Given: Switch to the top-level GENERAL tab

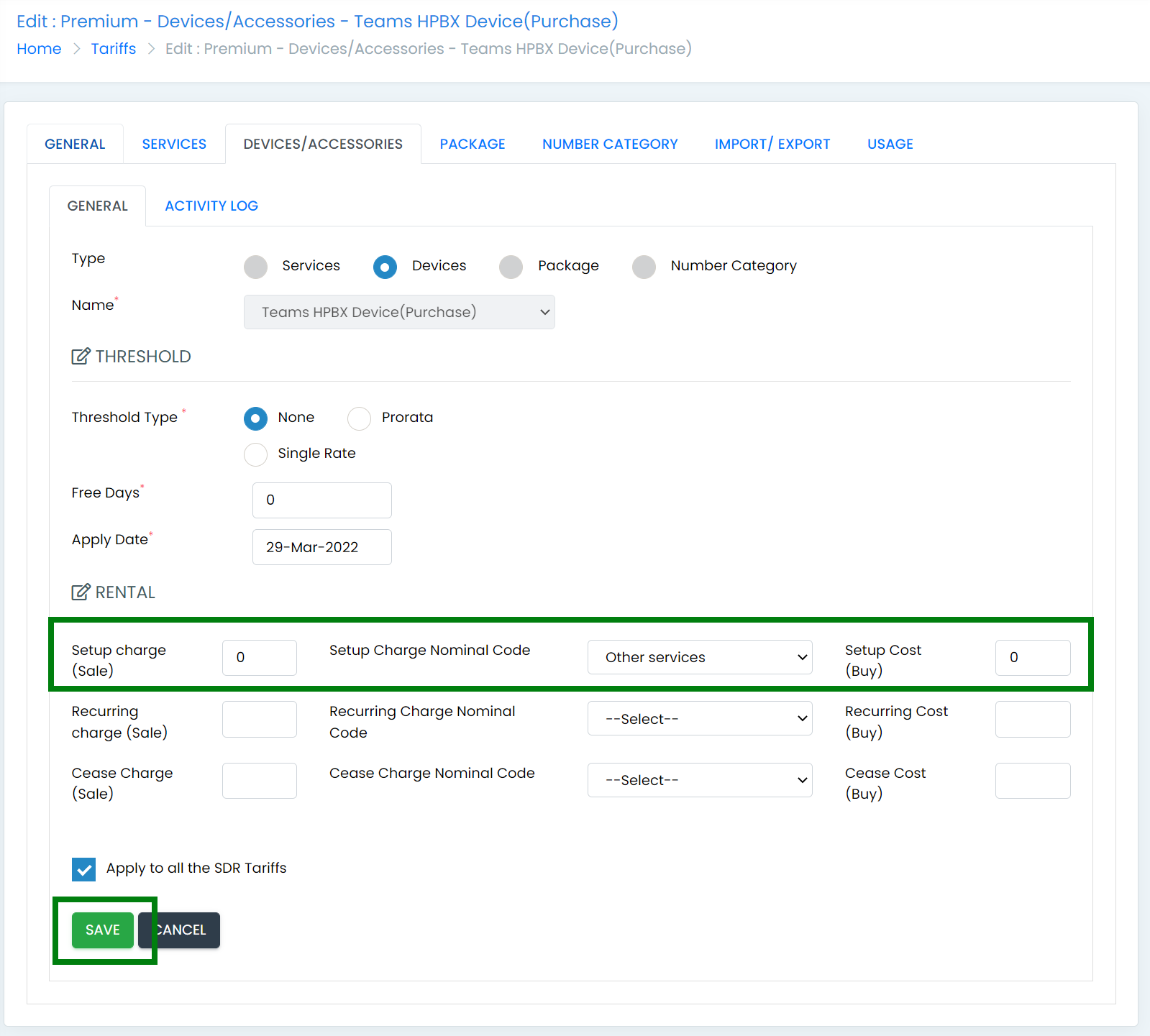Looking at the screenshot, I should tap(75, 144).
